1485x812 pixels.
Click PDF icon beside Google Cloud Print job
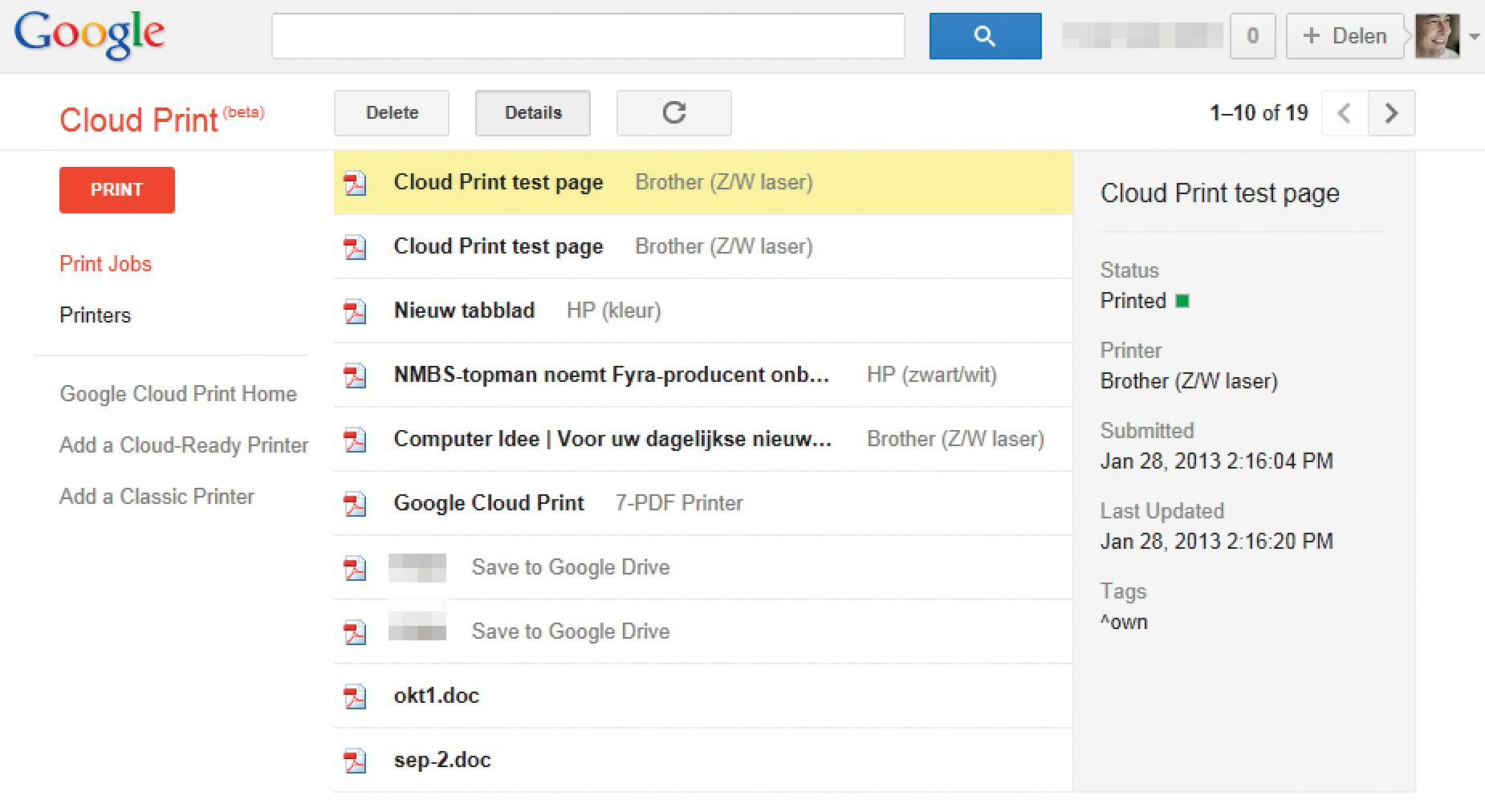click(355, 504)
